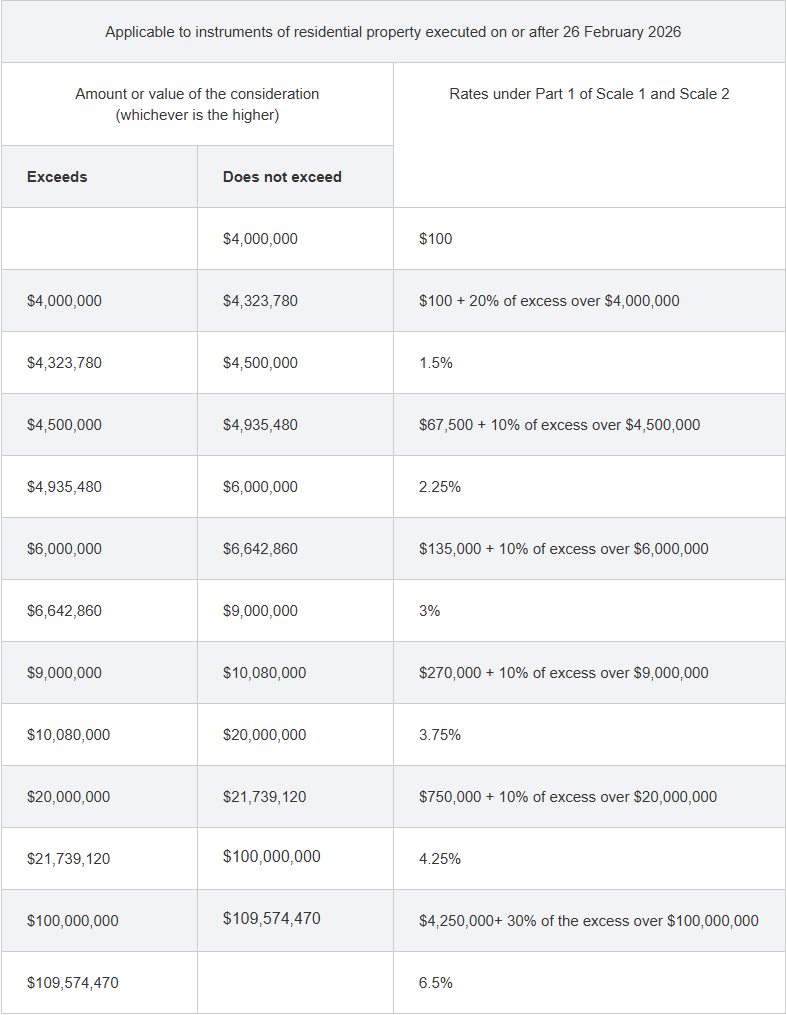786x1015 pixels.
Task: Click the 'Rates under Part 1' header
Action: 589,135
